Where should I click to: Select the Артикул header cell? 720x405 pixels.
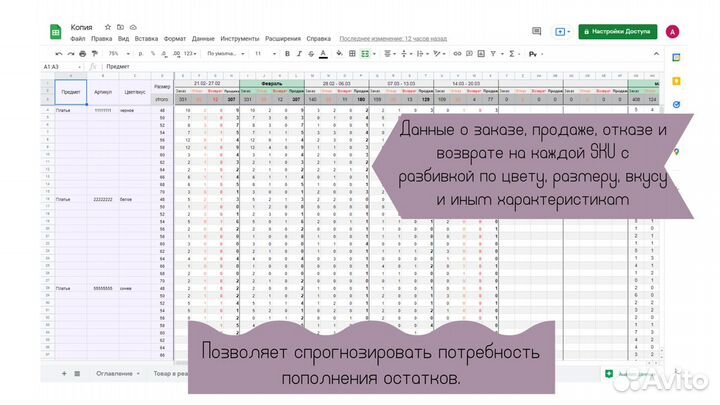[x=103, y=92]
